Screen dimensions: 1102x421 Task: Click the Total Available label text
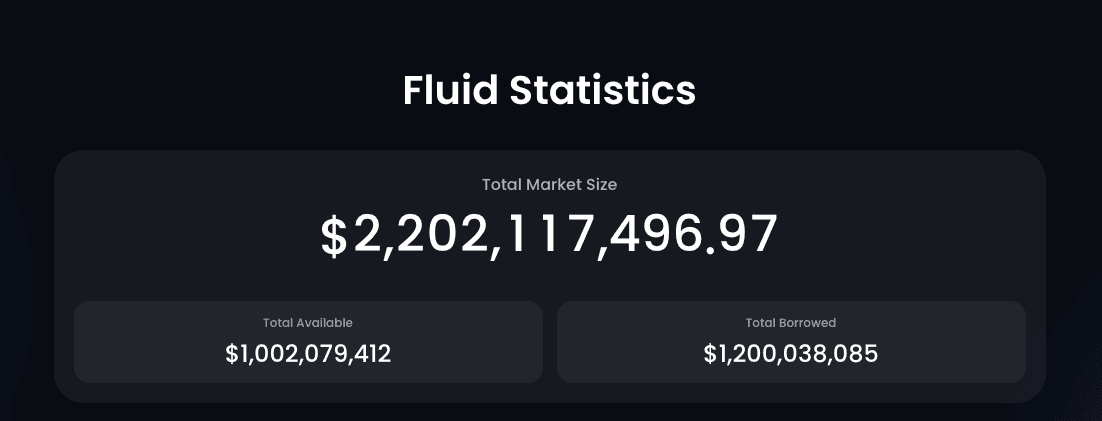pos(308,323)
